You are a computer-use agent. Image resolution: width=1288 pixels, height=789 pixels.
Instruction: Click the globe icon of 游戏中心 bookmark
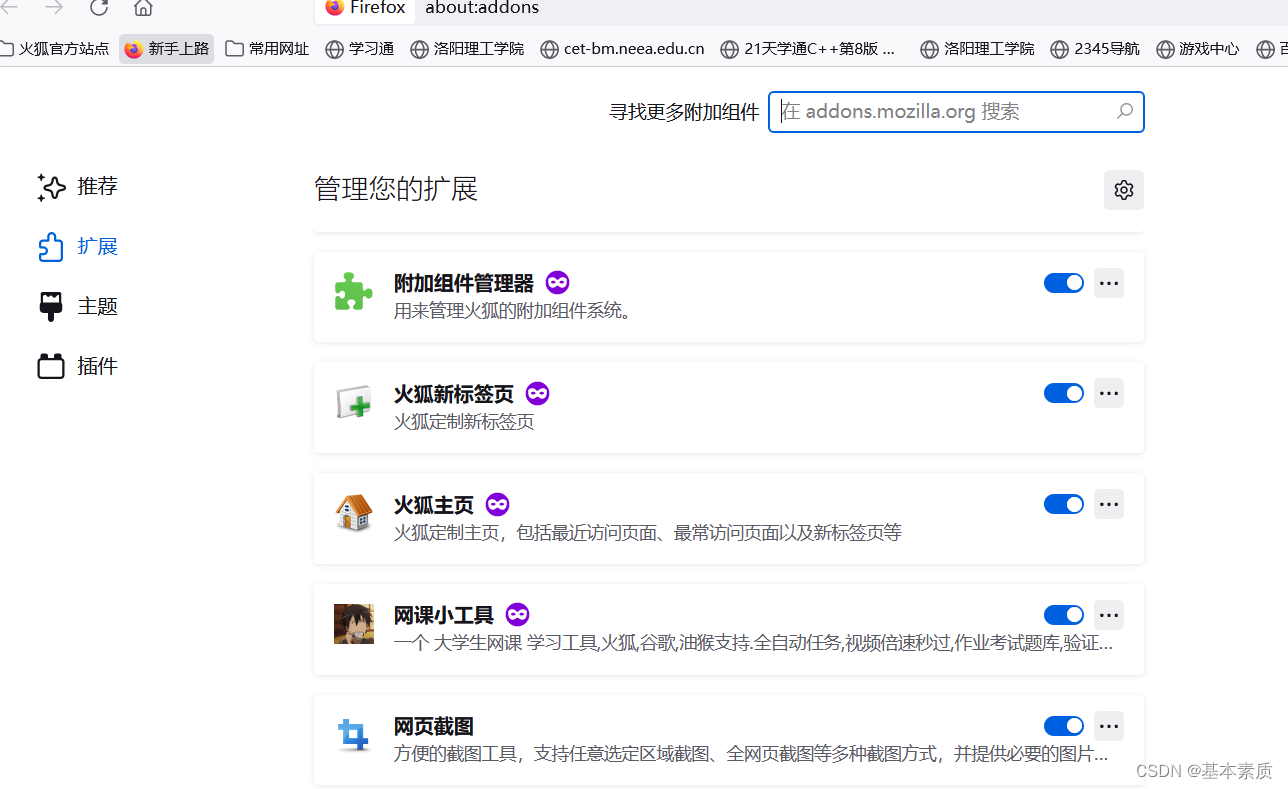pos(1165,49)
